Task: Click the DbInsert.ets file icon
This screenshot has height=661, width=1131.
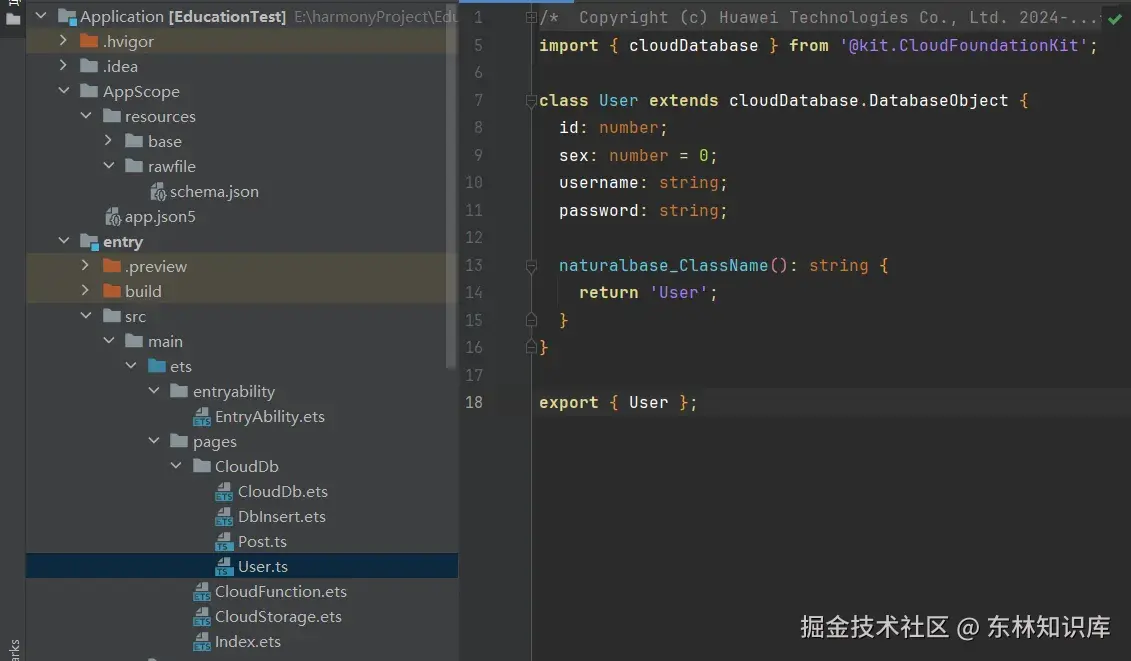Action: point(224,517)
